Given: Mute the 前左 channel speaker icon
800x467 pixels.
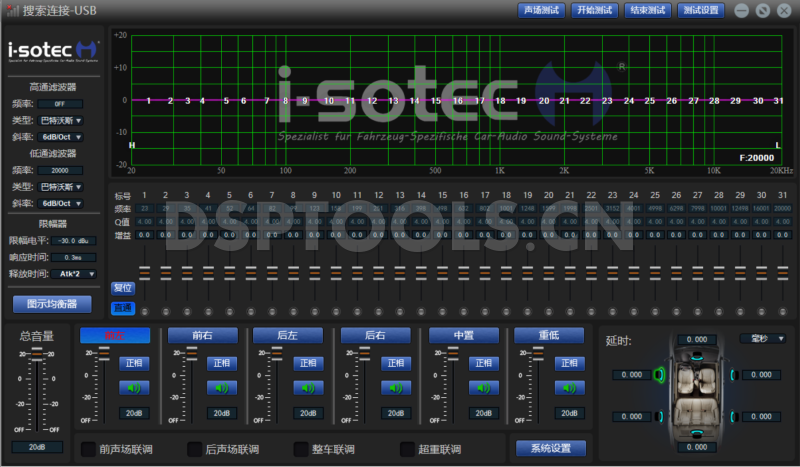Looking at the screenshot, I should (134, 388).
